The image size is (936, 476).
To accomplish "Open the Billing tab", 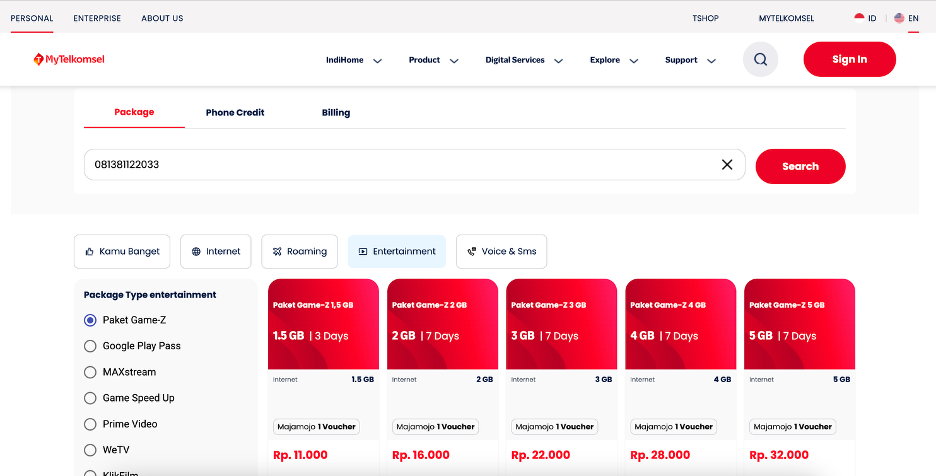I will coord(336,112).
